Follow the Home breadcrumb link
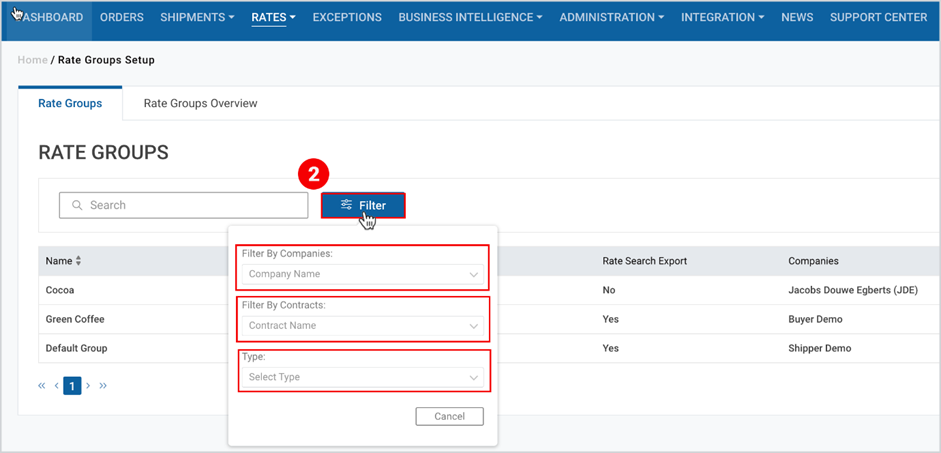 pos(32,60)
